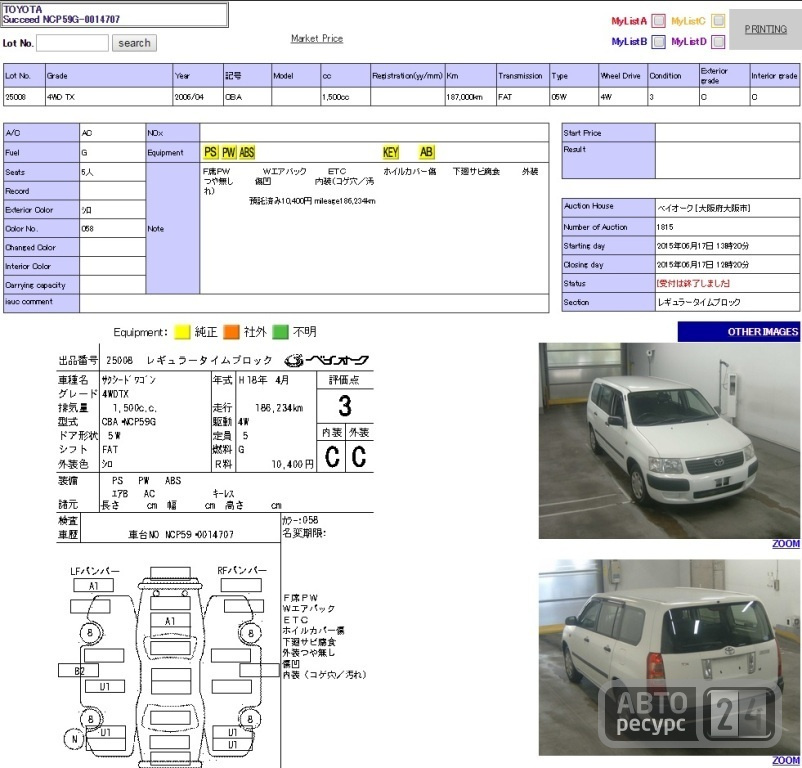
Task: Click the red status text 受付は終了しました
Action: (x=693, y=283)
